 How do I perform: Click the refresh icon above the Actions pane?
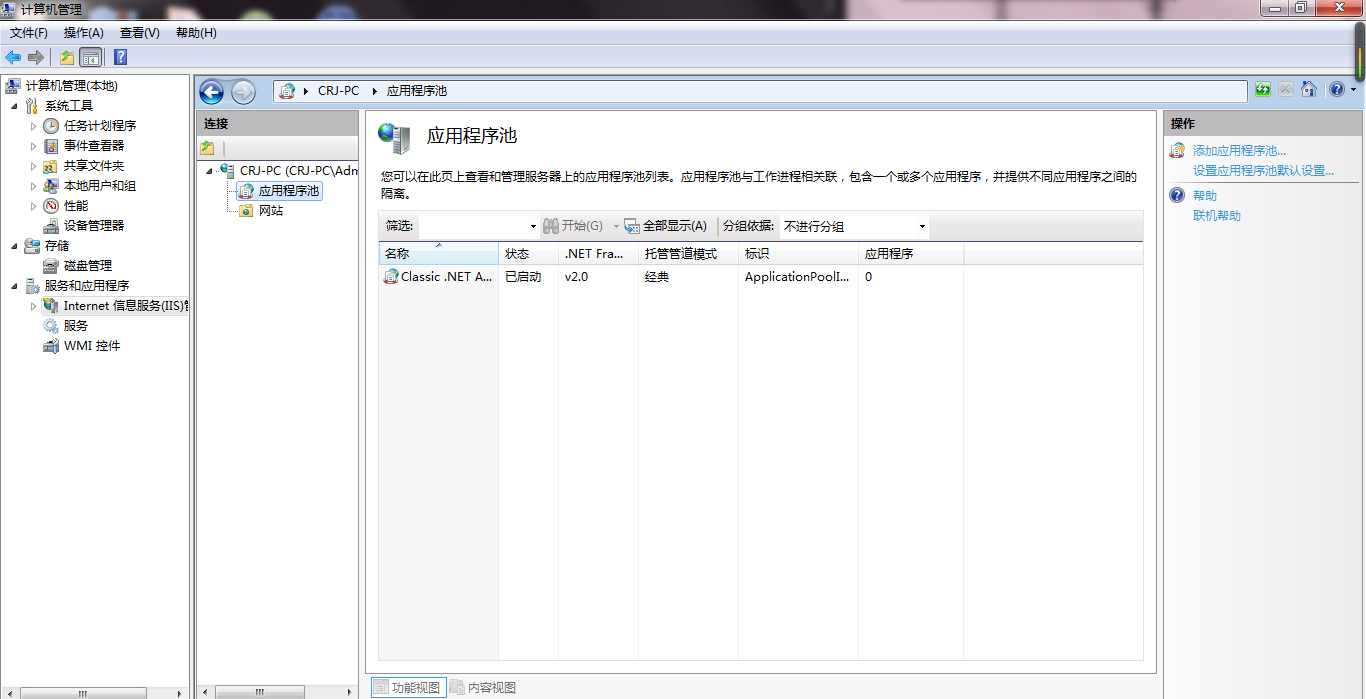point(1262,90)
